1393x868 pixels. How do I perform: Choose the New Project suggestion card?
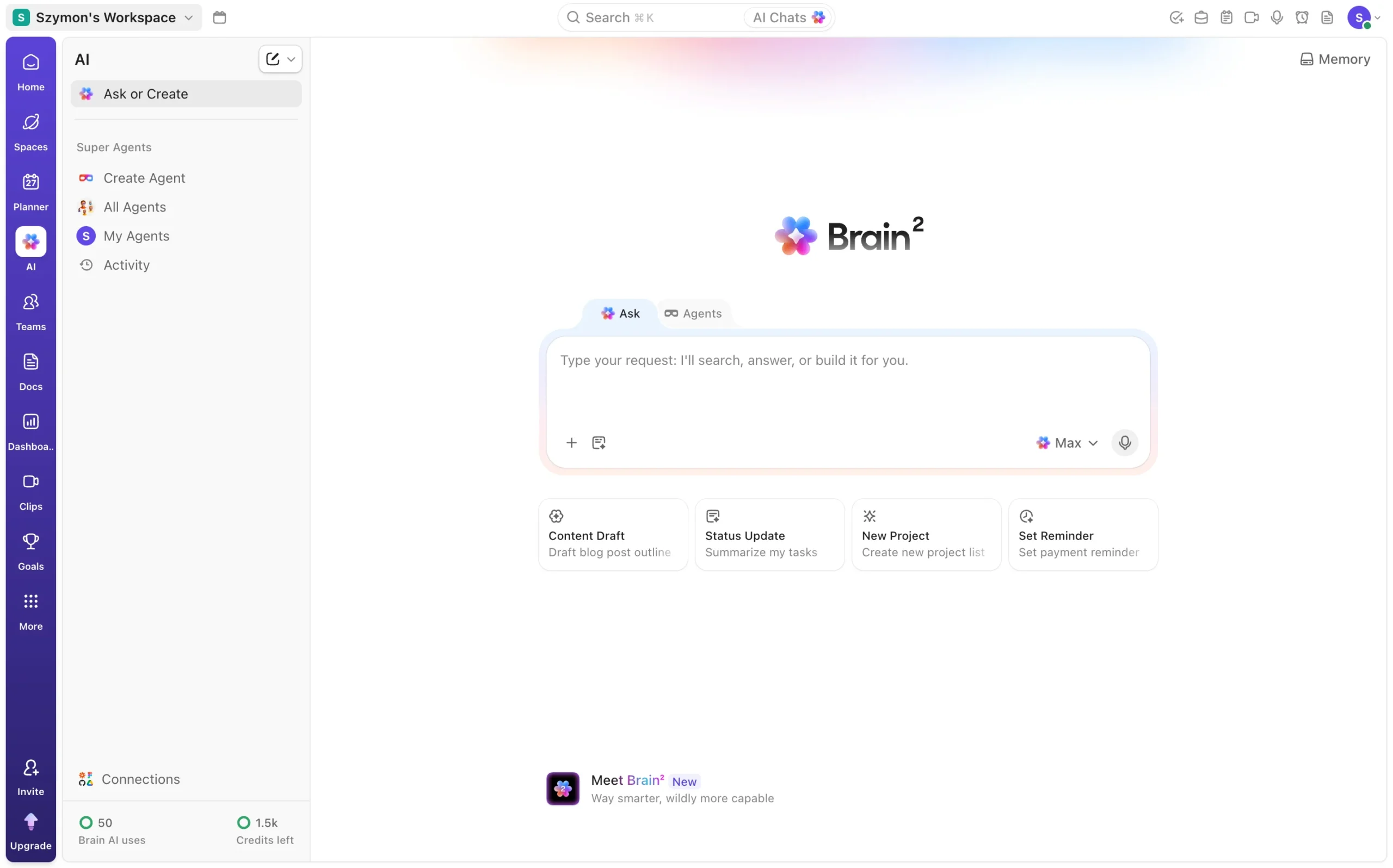pos(927,535)
